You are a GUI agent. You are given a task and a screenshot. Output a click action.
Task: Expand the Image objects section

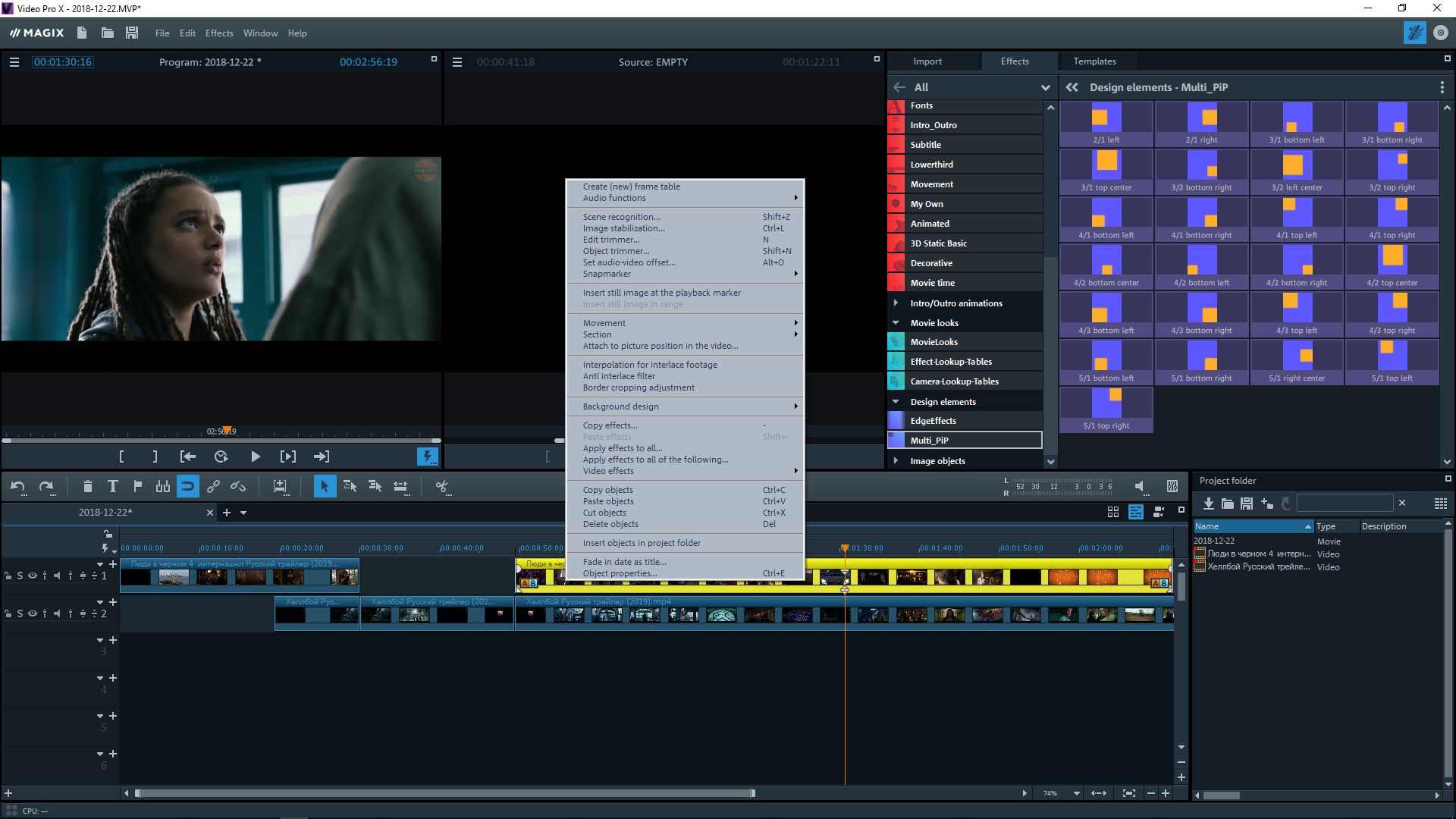click(896, 460)
